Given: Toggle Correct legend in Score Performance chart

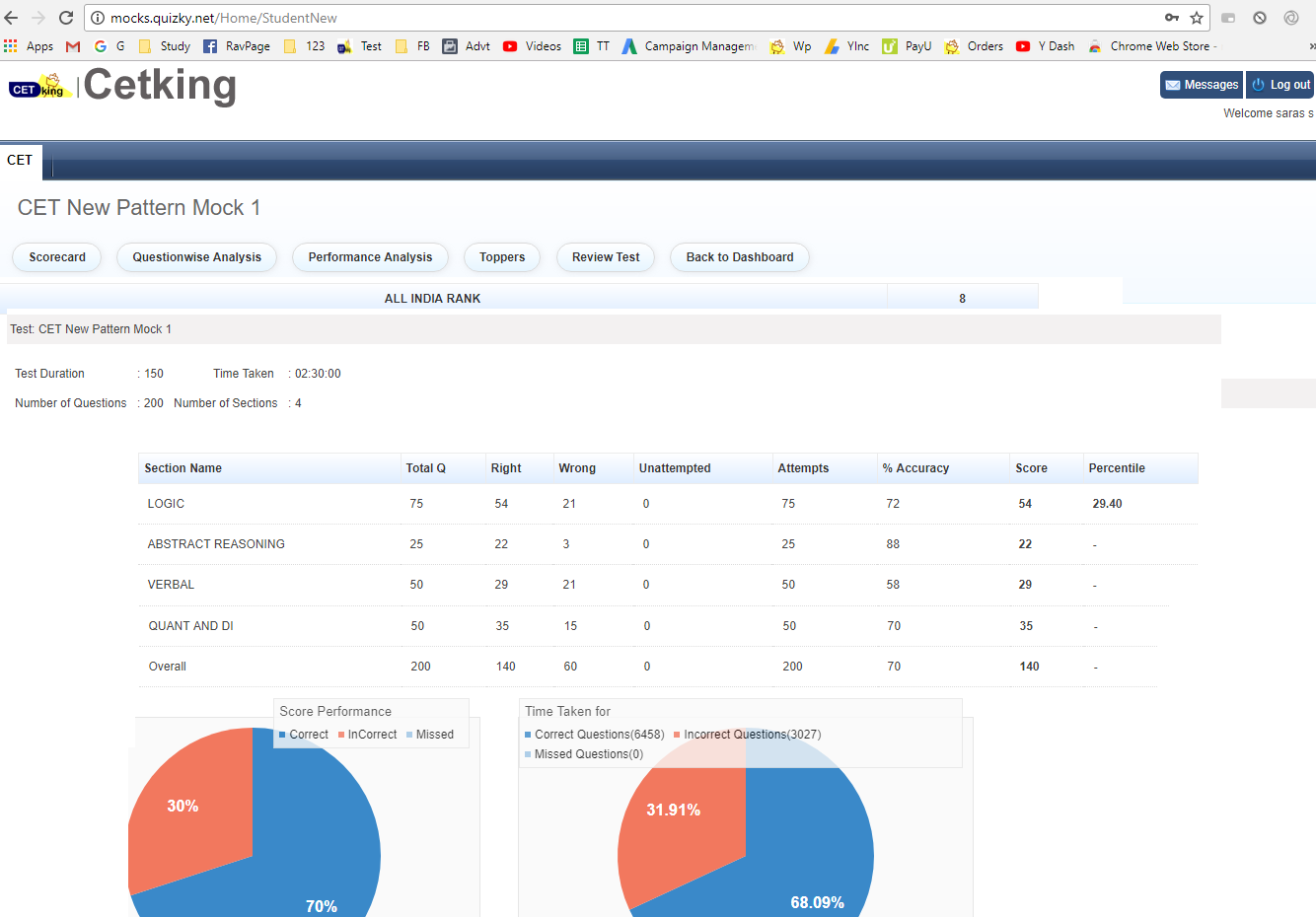Looking at the screenshot, I should 303,735.
